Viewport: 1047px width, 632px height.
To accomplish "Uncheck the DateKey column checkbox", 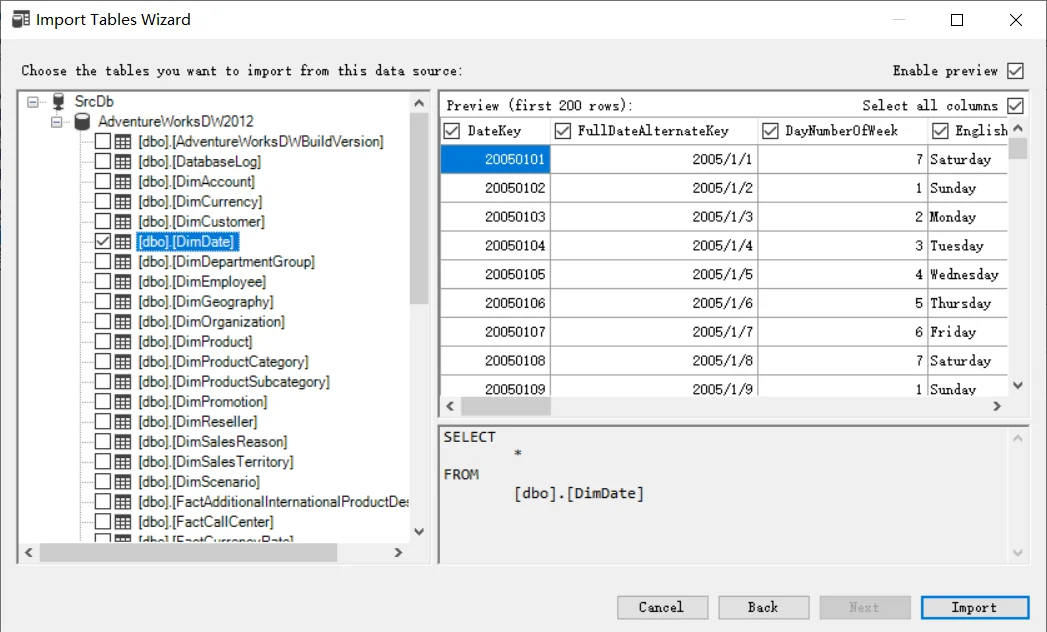I will pyautogui.click(x=451, y=131).
